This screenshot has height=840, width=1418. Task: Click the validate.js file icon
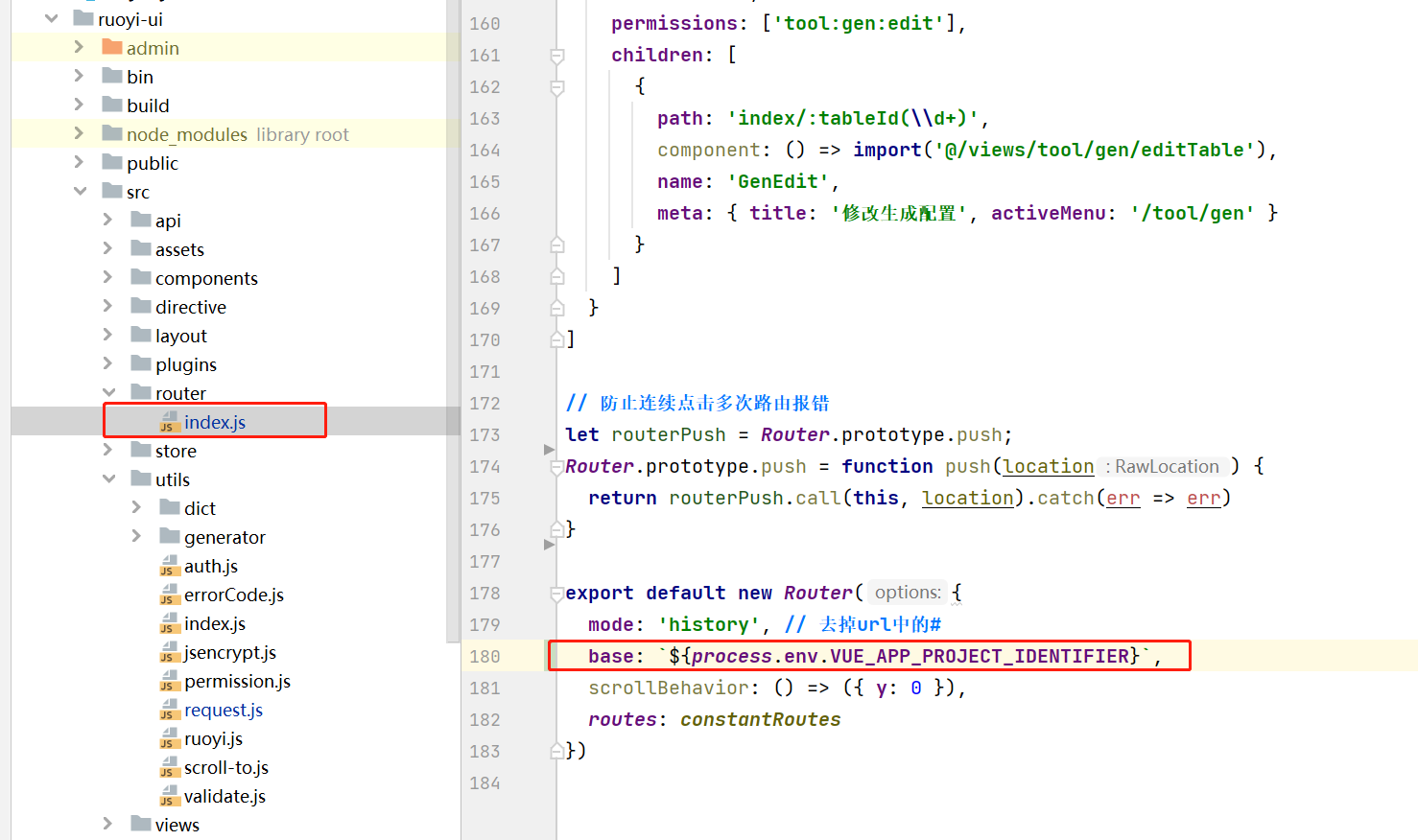click(170, 797)
